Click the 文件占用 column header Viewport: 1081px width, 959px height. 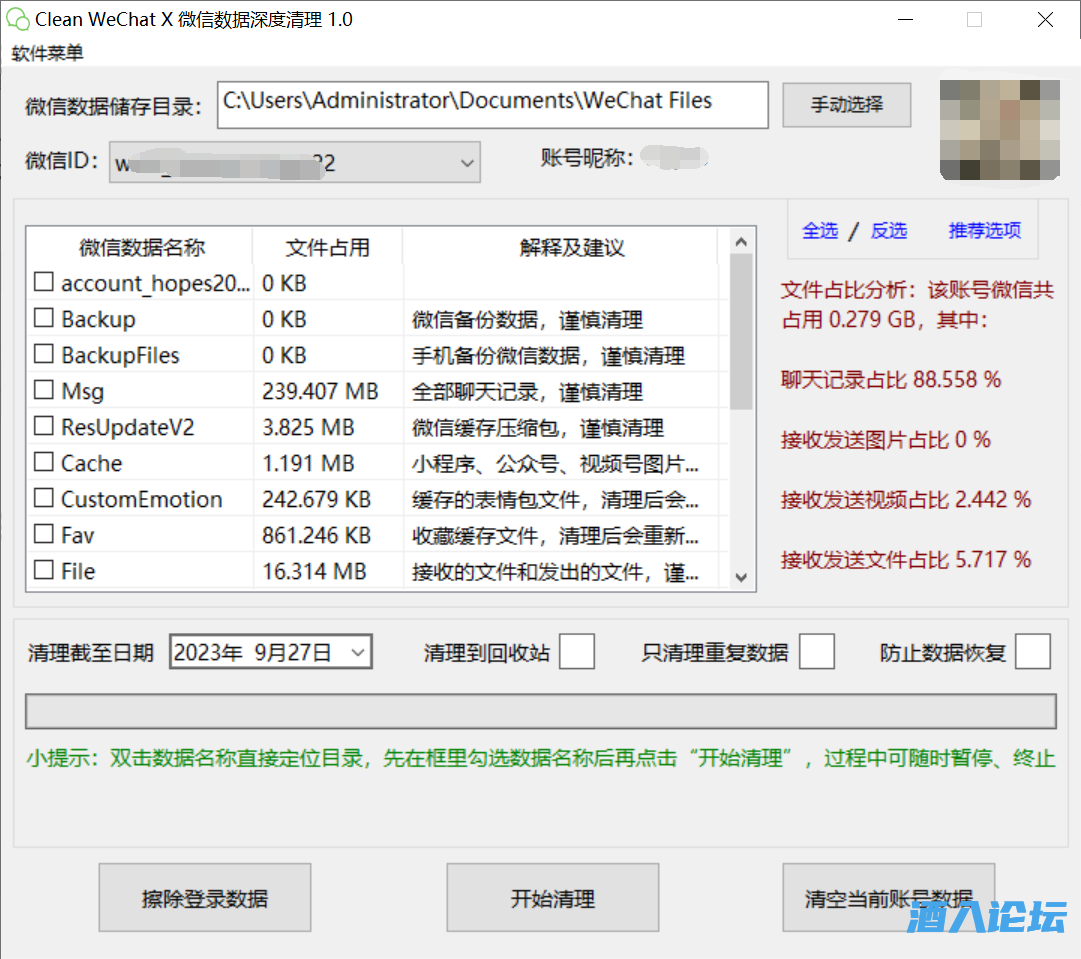327,247
